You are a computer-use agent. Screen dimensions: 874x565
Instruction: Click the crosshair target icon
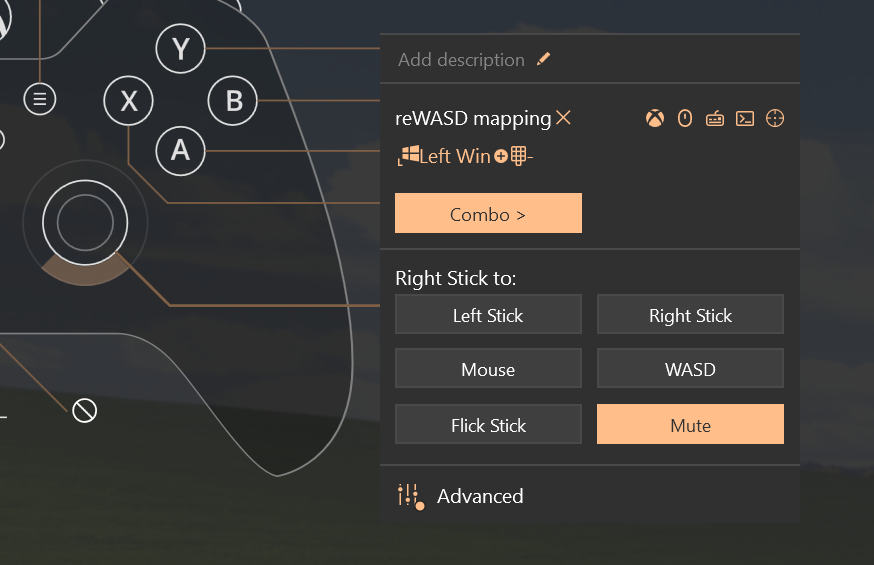pyautogui.click(x=775, y=119)
